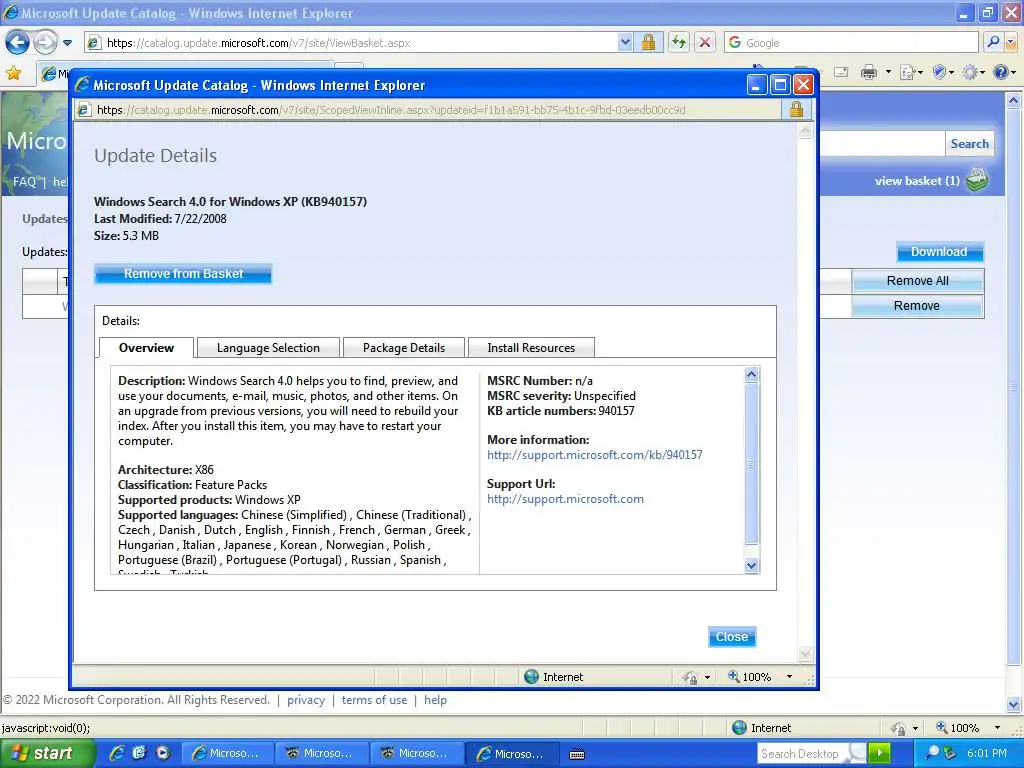
Task: Click the Remove button in basket row
Action: click(917, 306)
